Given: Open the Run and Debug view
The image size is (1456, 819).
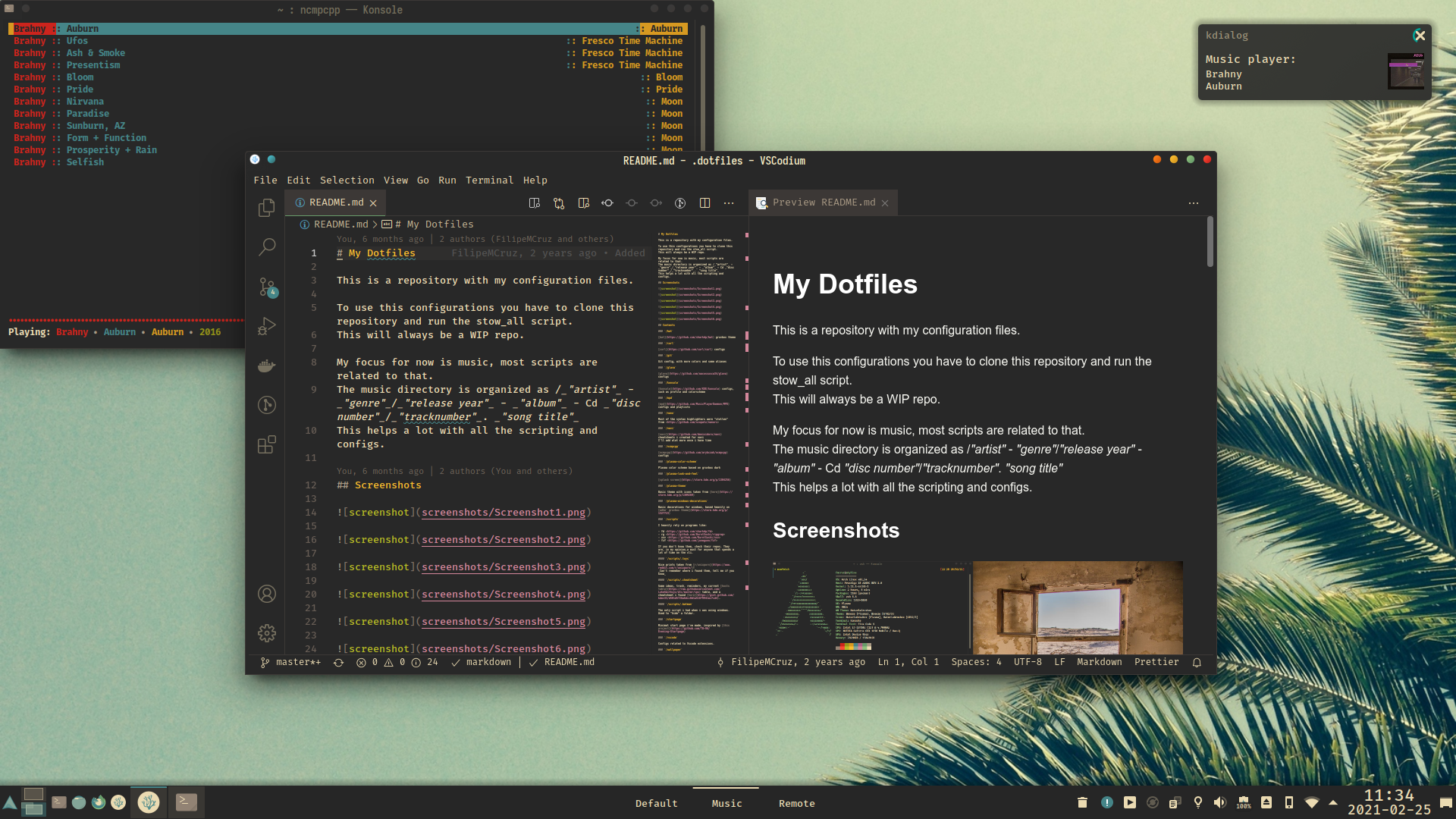Looking at the screenshot, I should coord(266,326).
